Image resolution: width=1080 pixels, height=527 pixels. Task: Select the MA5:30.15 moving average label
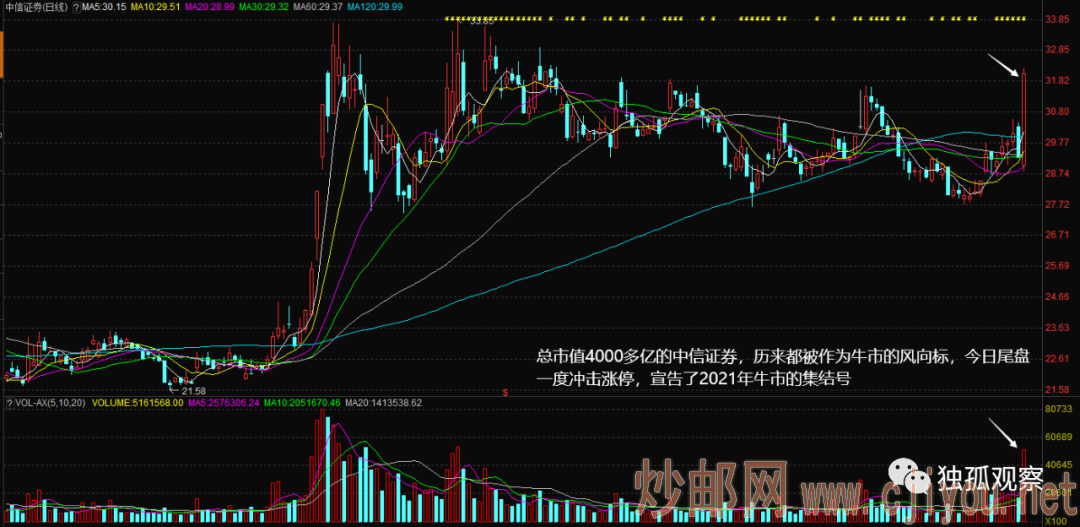tap(105, 6)
